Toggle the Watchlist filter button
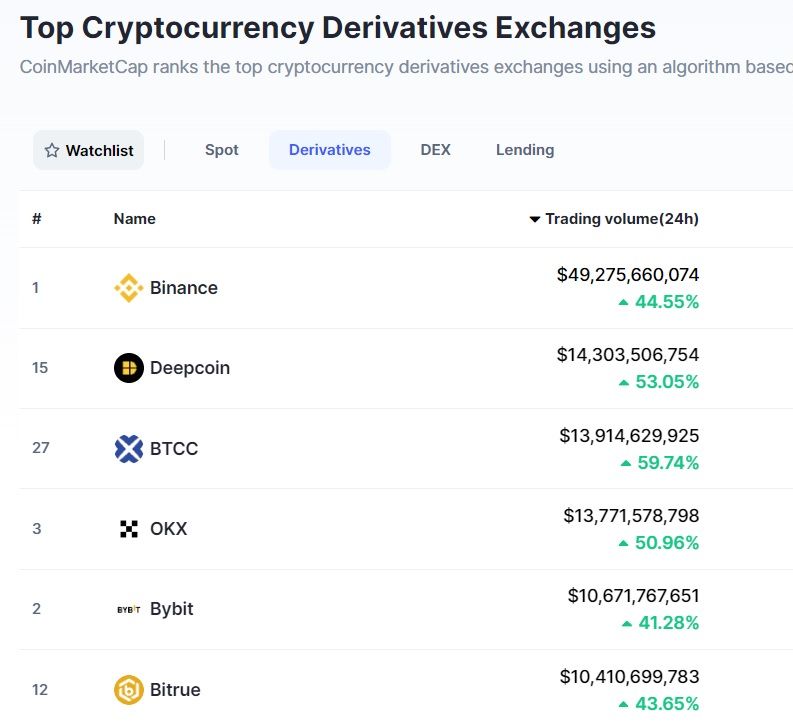 88,151
